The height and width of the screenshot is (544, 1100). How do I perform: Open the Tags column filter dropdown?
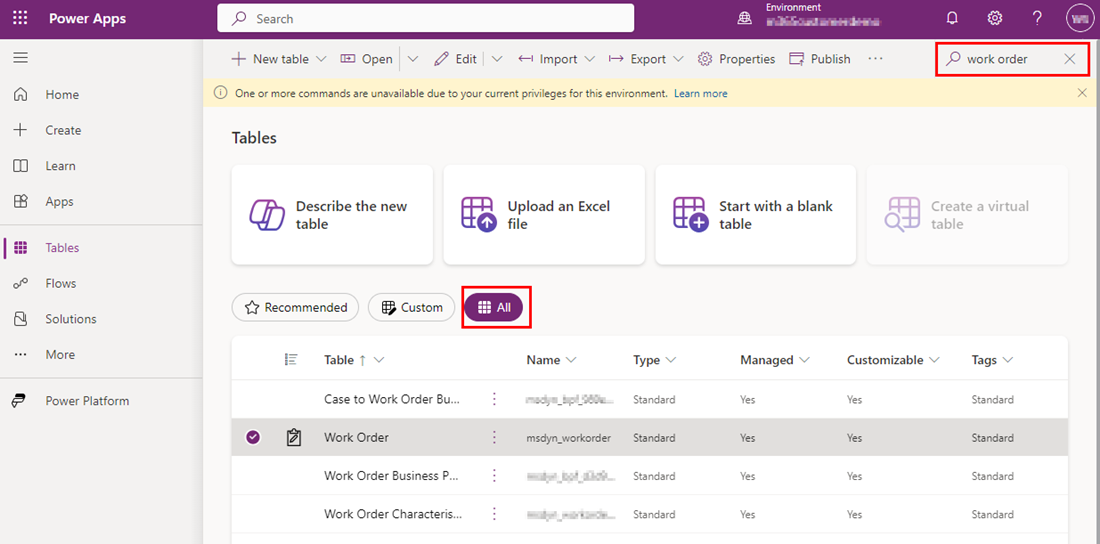(1007, 360)
